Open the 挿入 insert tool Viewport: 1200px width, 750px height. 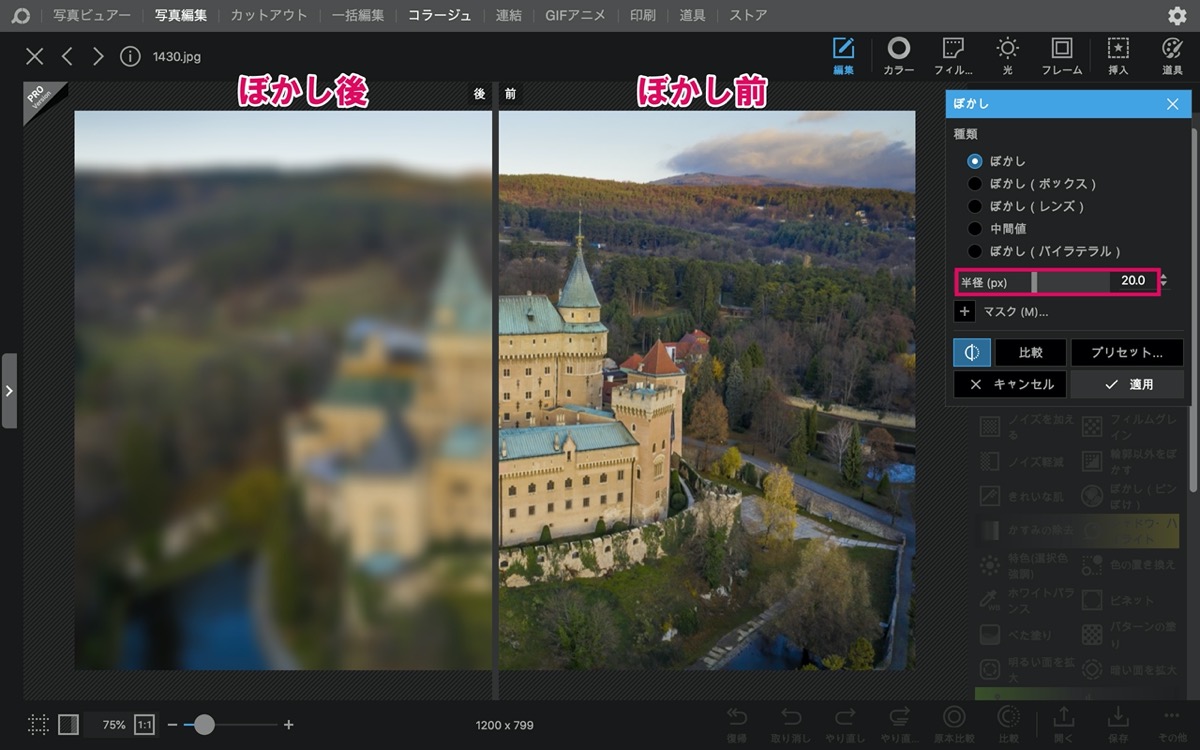pos(1118,56)
